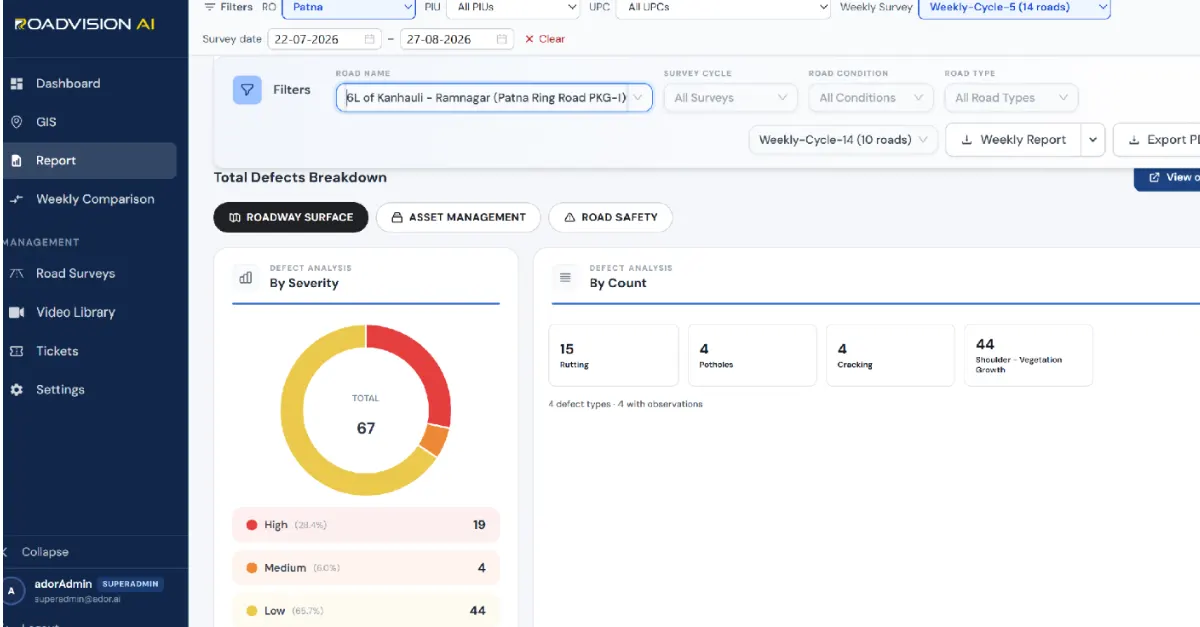This screenshot has width=1200, height=627.
Task: Select the Shoulder - Vegetation Growth card
Action: (x=1028, y=355)
